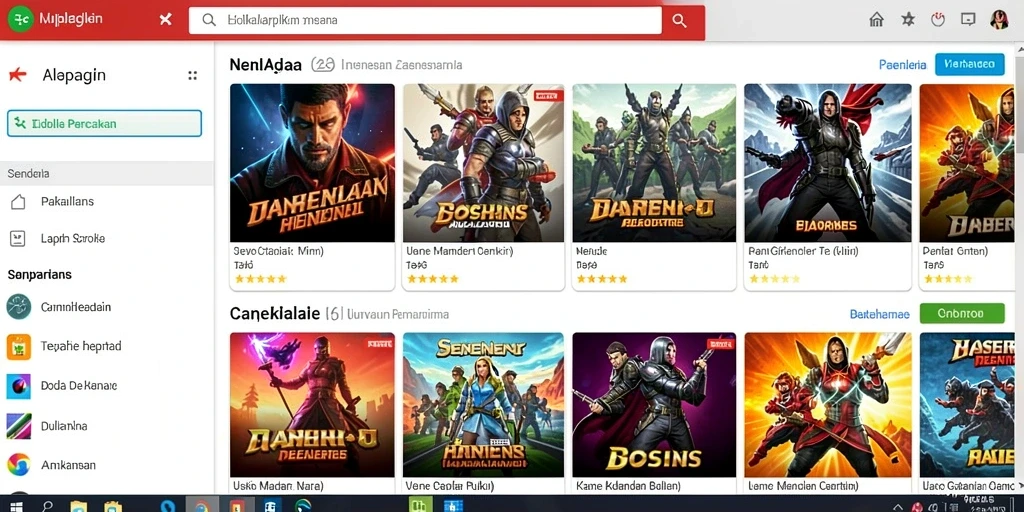This screenshot has height=512, width=1024.
Task: Click the Caneklalaie section heading
Action: click(274, 314)
